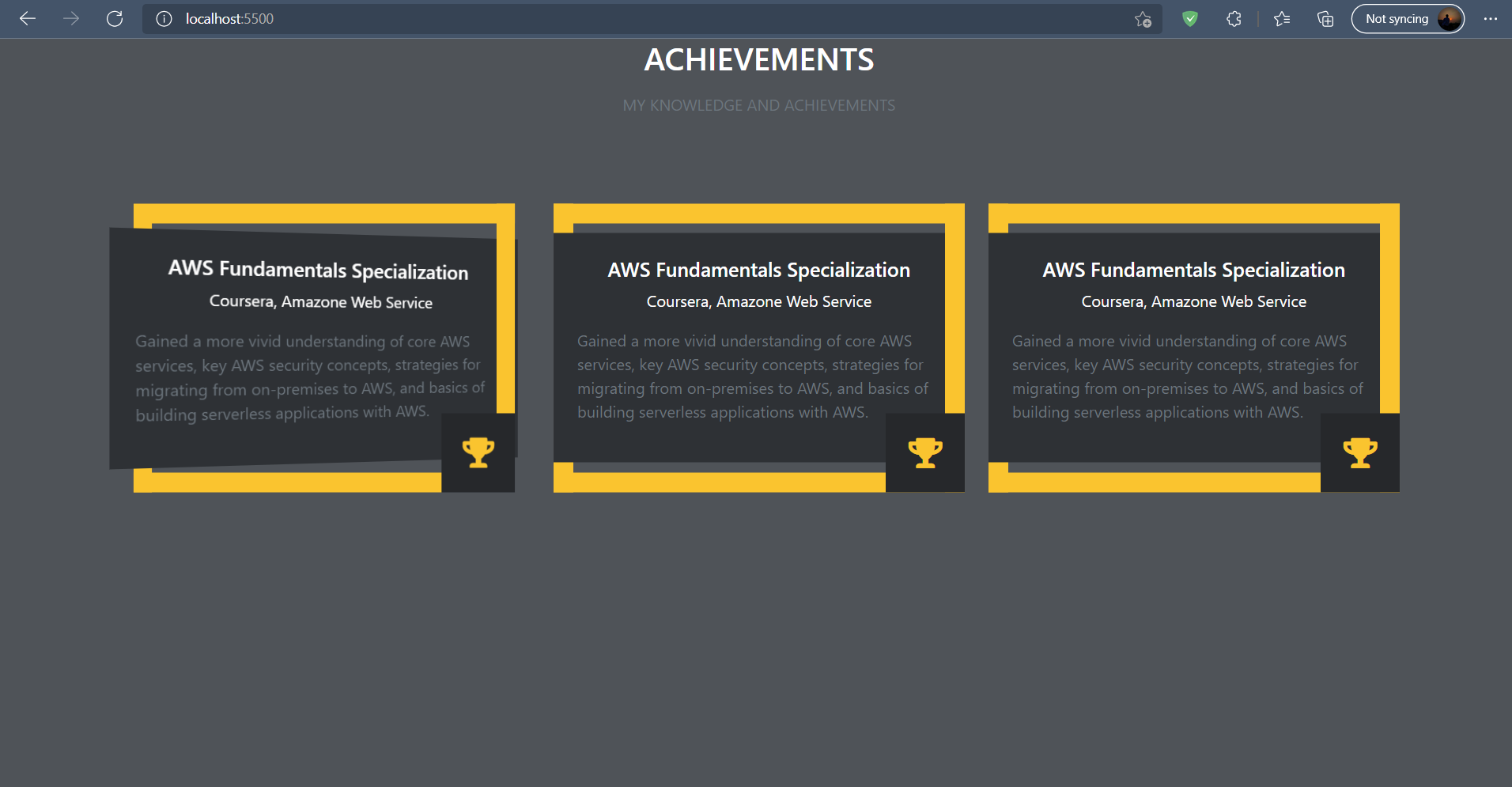Screen dimensions: 1512x787
Task: Click the description paragraph on third card
Action: coord(1188,376)
